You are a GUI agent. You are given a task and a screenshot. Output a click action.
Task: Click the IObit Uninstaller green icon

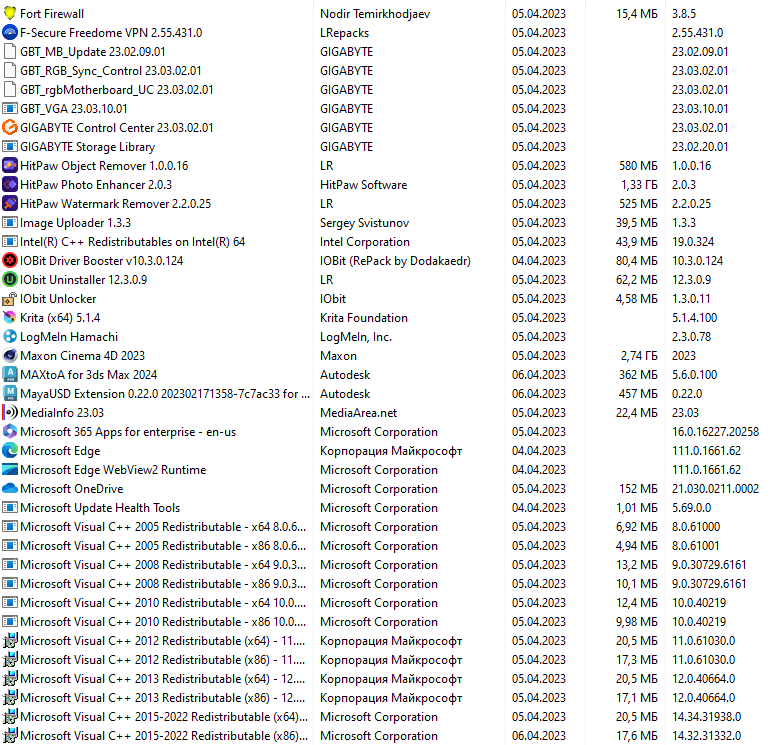(10, 280)
